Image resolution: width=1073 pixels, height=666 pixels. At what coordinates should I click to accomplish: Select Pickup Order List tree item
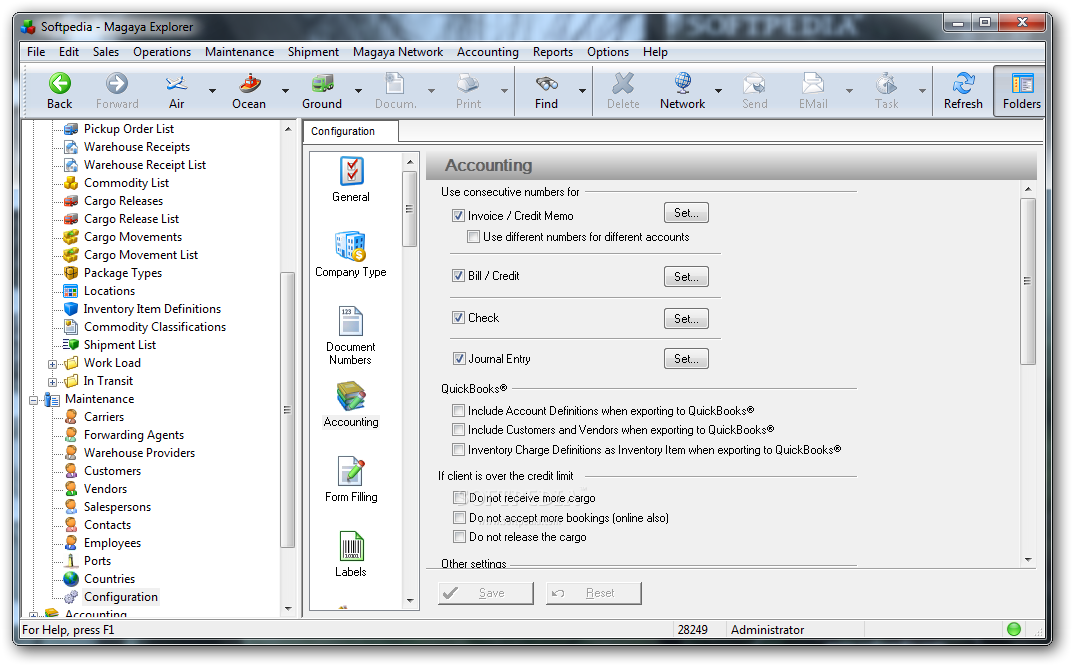point(129,129)
